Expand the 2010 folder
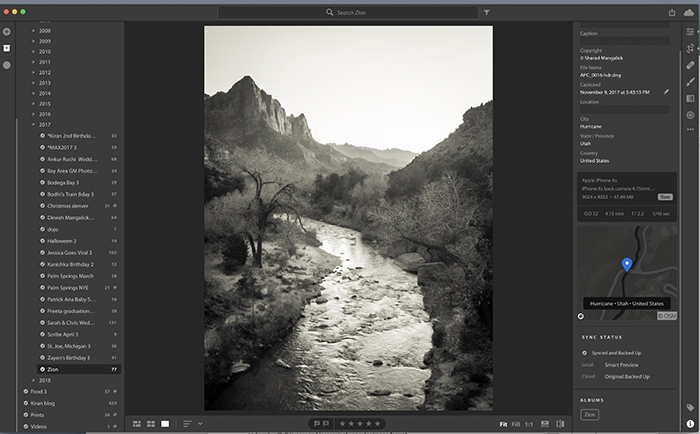Image resolution: width=700 pixels, height=434 pixels. (33, 51)
